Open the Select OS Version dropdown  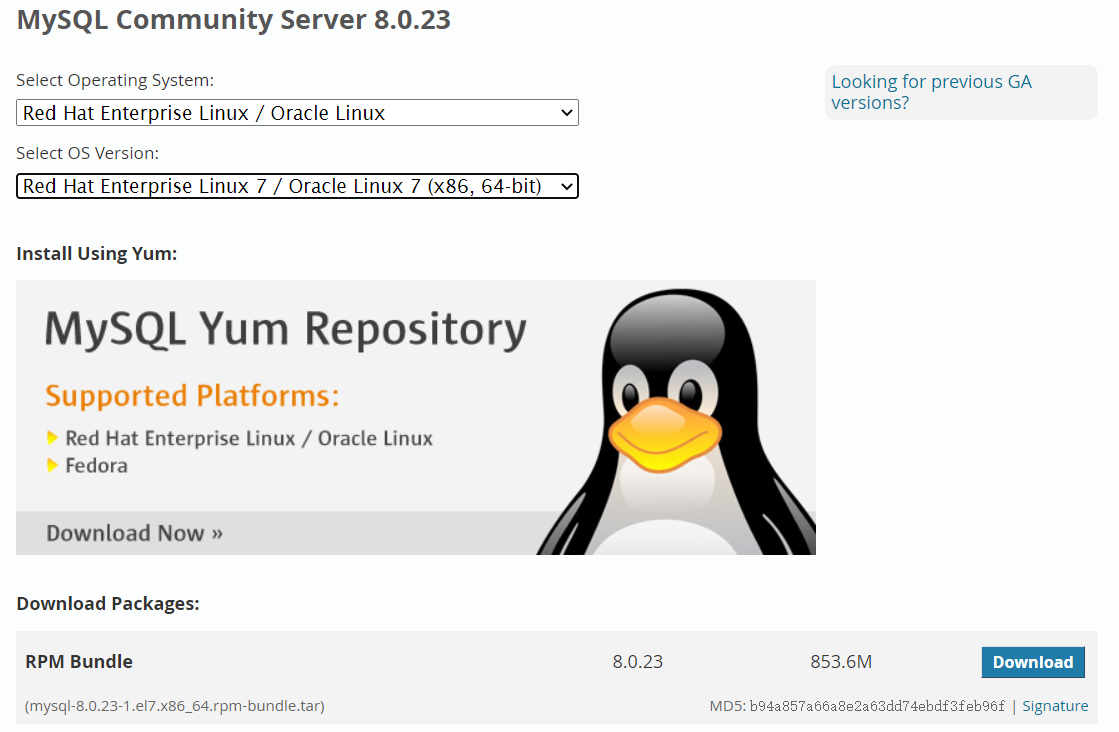297,186
